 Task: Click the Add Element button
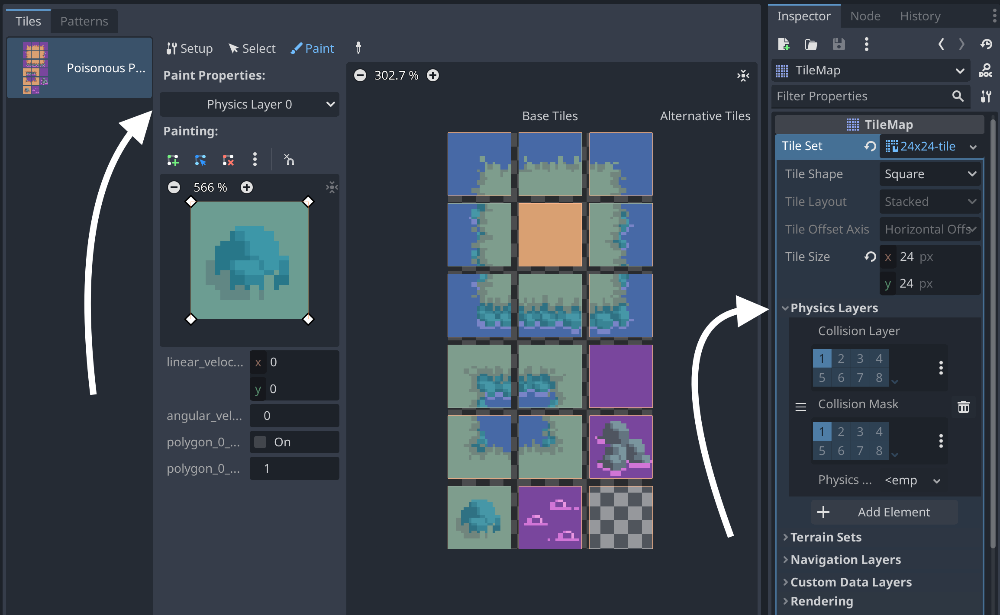pyautogui.click(x=884, y=512)
